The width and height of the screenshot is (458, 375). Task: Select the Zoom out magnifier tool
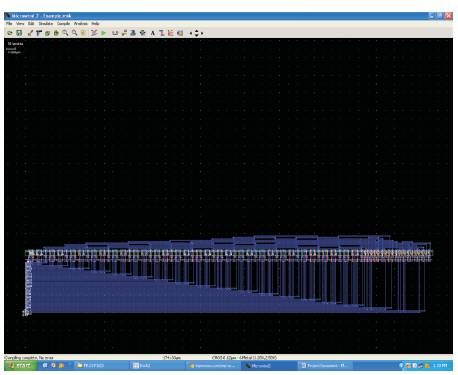pos(74,33)
